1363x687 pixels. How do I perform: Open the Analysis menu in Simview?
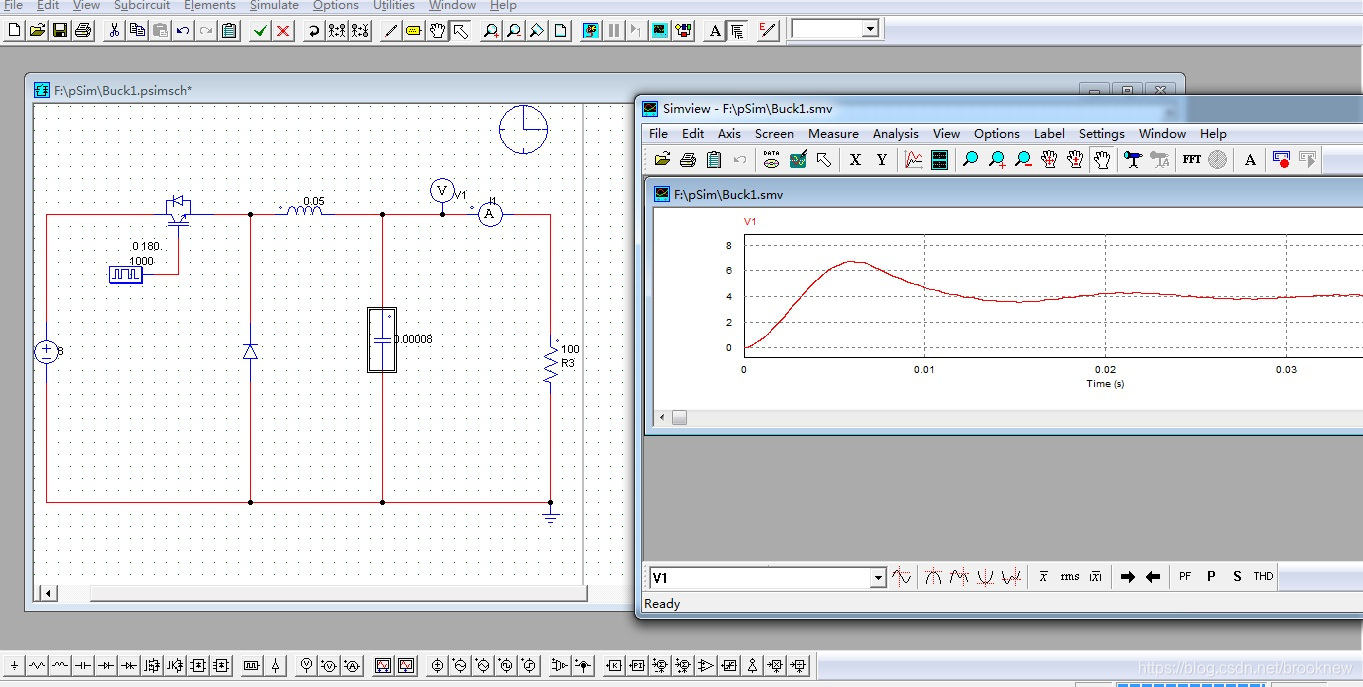click(x=895, y=133)
